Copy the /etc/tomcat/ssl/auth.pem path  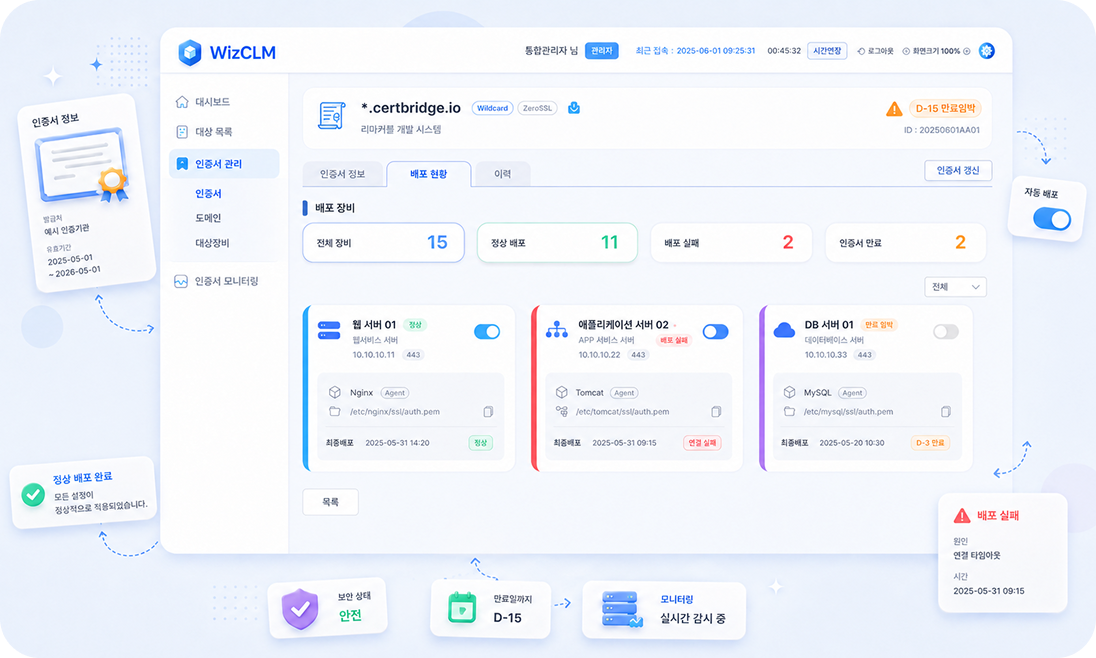[x=716, y=412]
